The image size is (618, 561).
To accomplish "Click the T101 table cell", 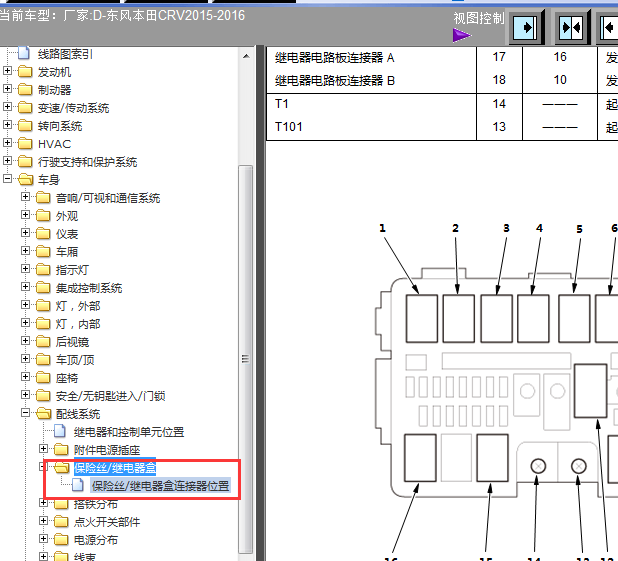I will click(x=289, y=127).
